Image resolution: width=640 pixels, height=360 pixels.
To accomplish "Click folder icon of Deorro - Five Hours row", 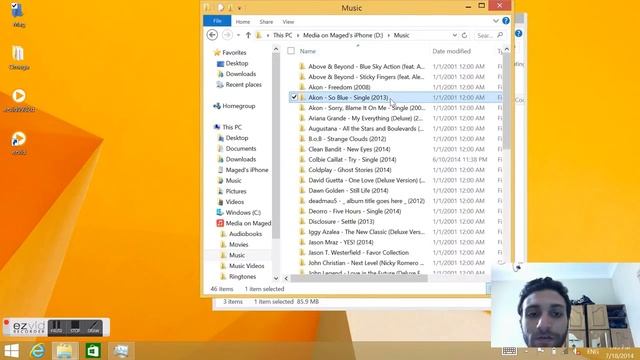I will [302, 211].
